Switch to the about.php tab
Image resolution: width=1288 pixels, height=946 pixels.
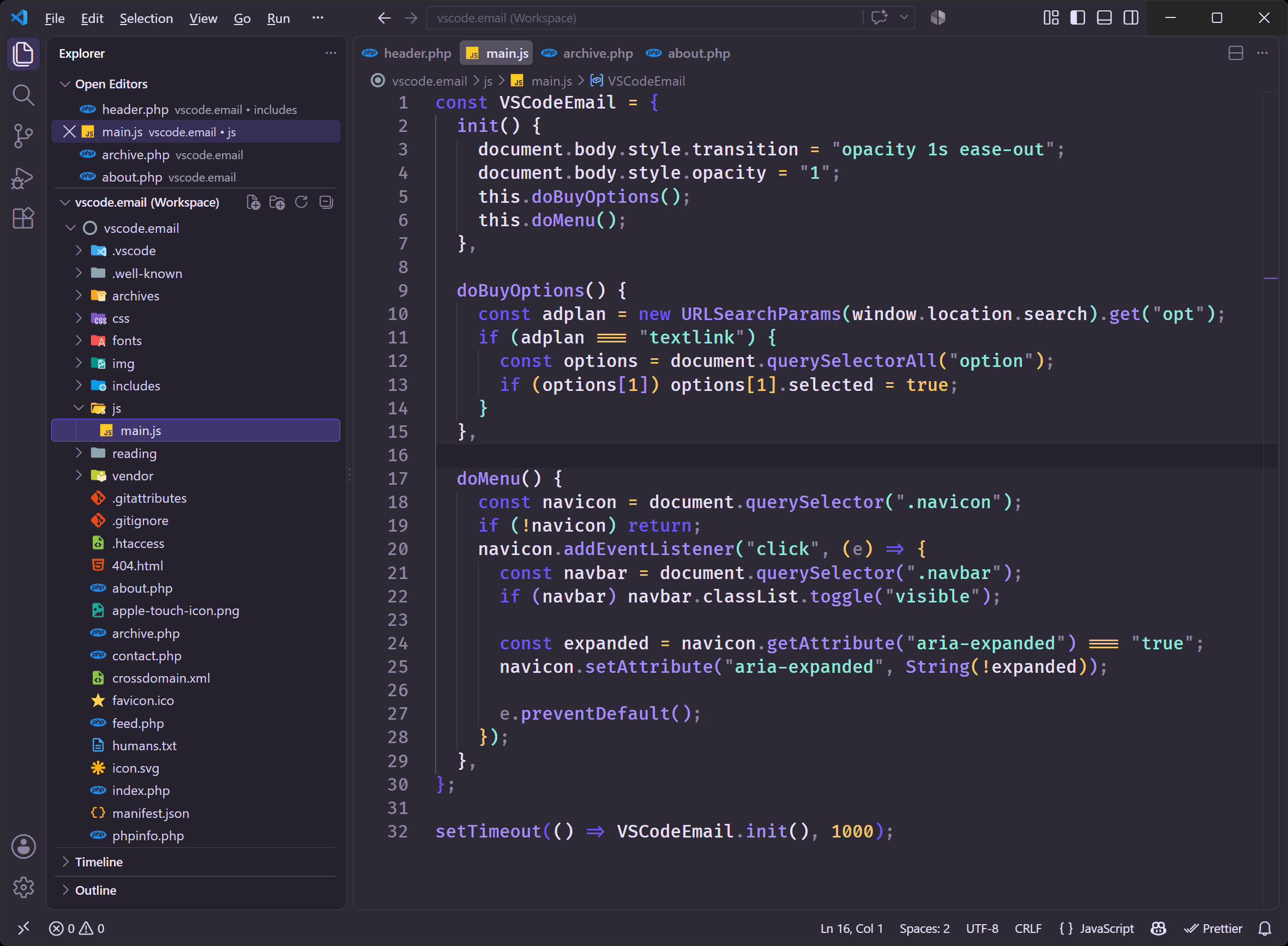click(688, 53)
